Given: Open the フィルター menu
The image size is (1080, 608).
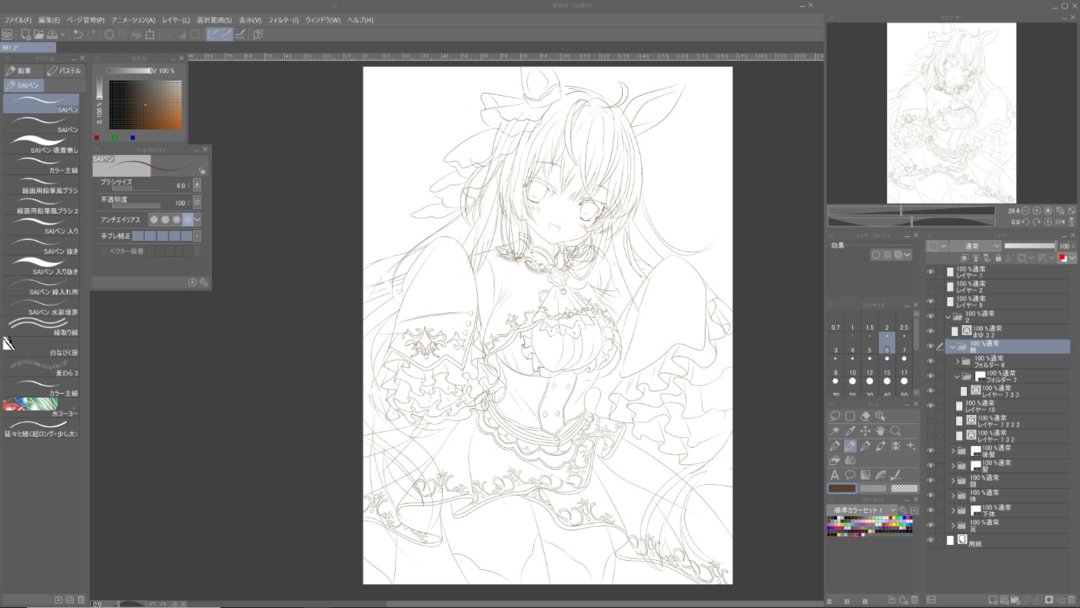Looking at the screenshot, I should (283, 20).
